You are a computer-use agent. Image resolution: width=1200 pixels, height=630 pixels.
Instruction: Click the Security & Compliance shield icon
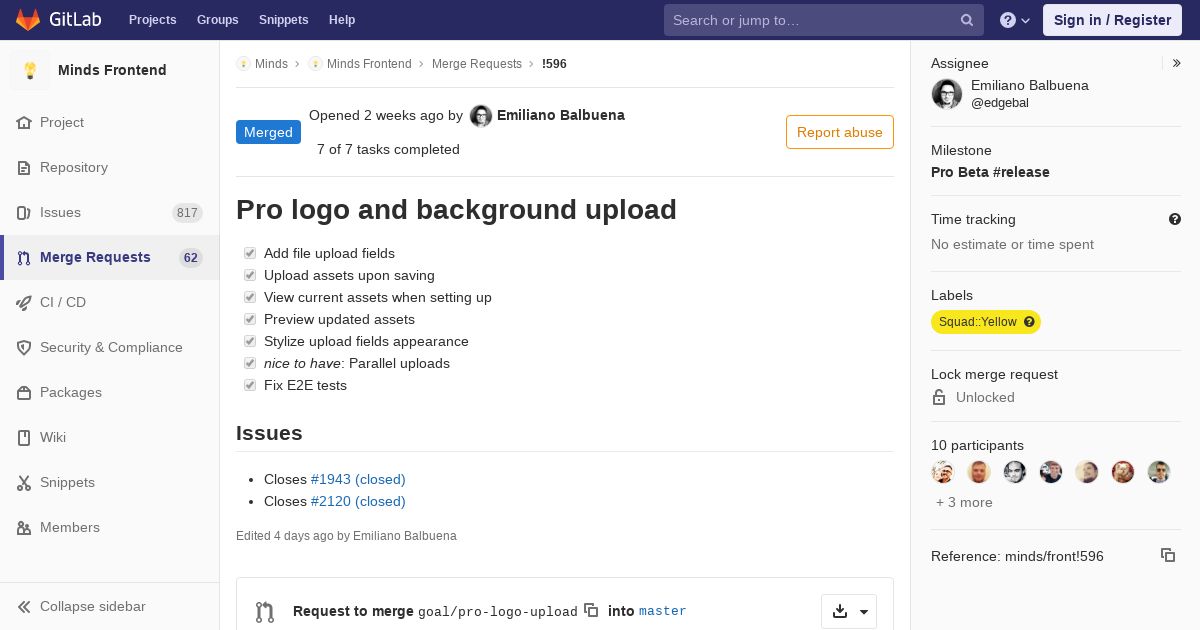pyautogui.click(x=24, y=348)
